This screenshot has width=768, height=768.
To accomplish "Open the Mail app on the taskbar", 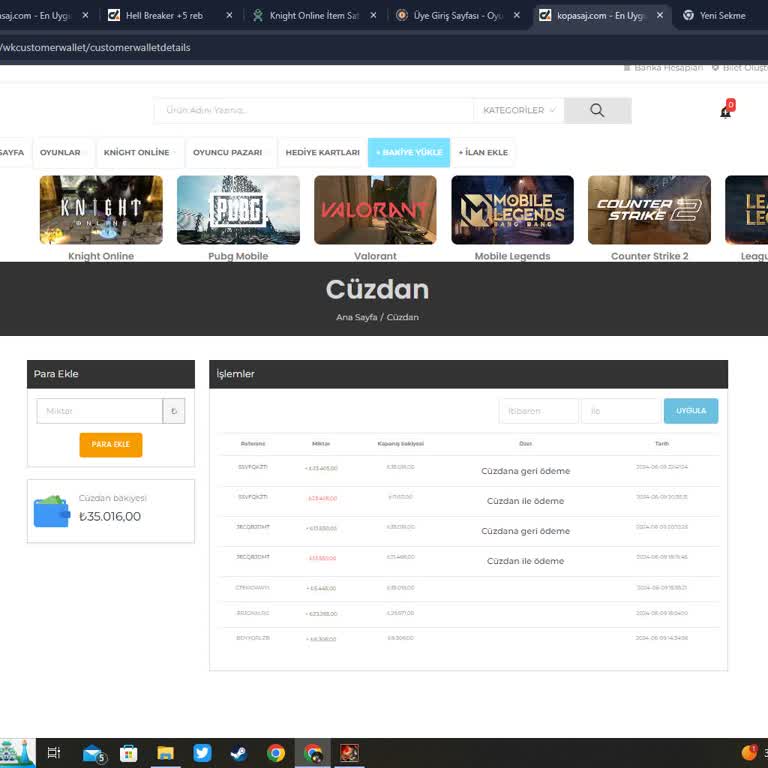I will 94,753.
